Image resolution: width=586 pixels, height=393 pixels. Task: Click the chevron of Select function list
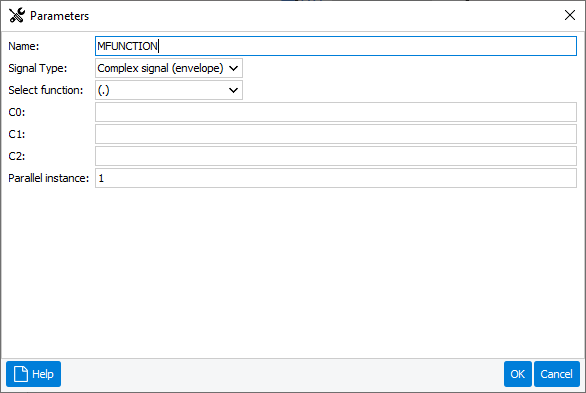pyautogui.click(x=233, y=90)
